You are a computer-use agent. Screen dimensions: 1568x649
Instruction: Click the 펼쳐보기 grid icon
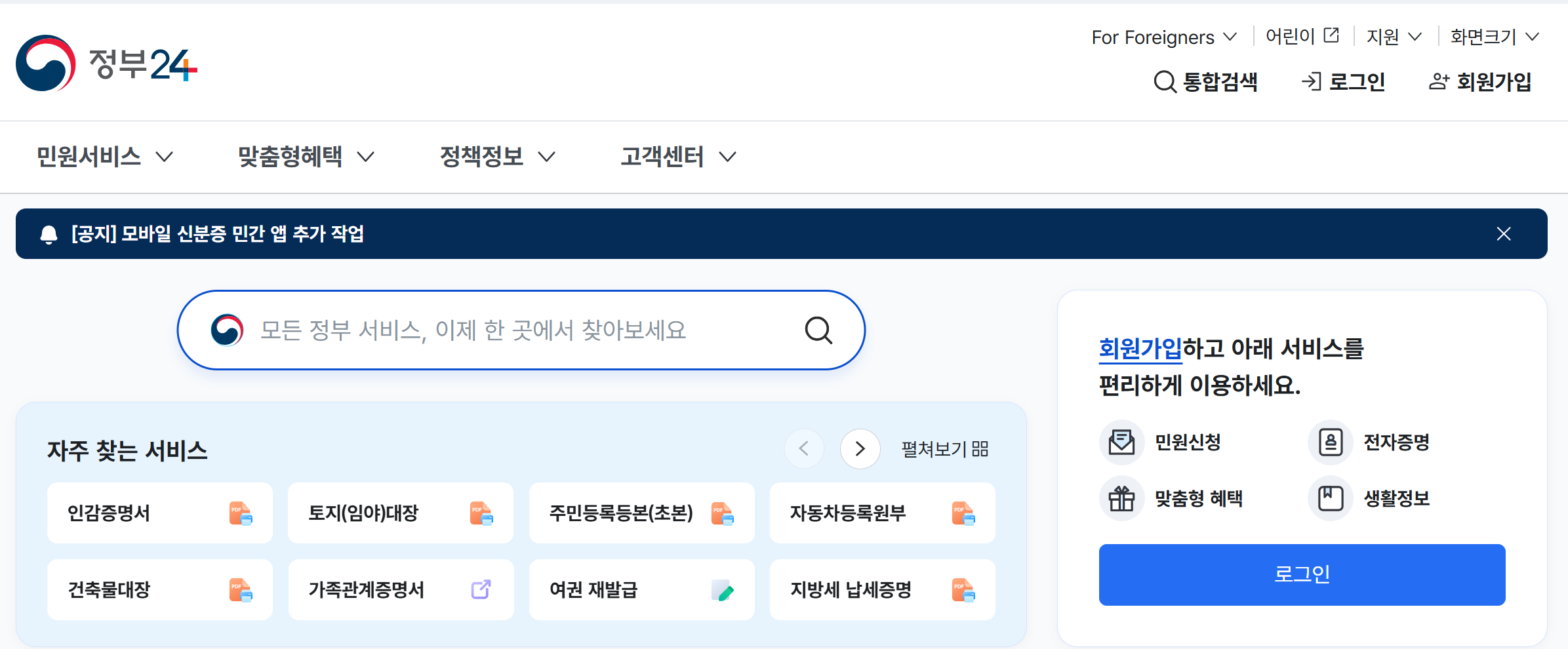click(x=981, y=448)
